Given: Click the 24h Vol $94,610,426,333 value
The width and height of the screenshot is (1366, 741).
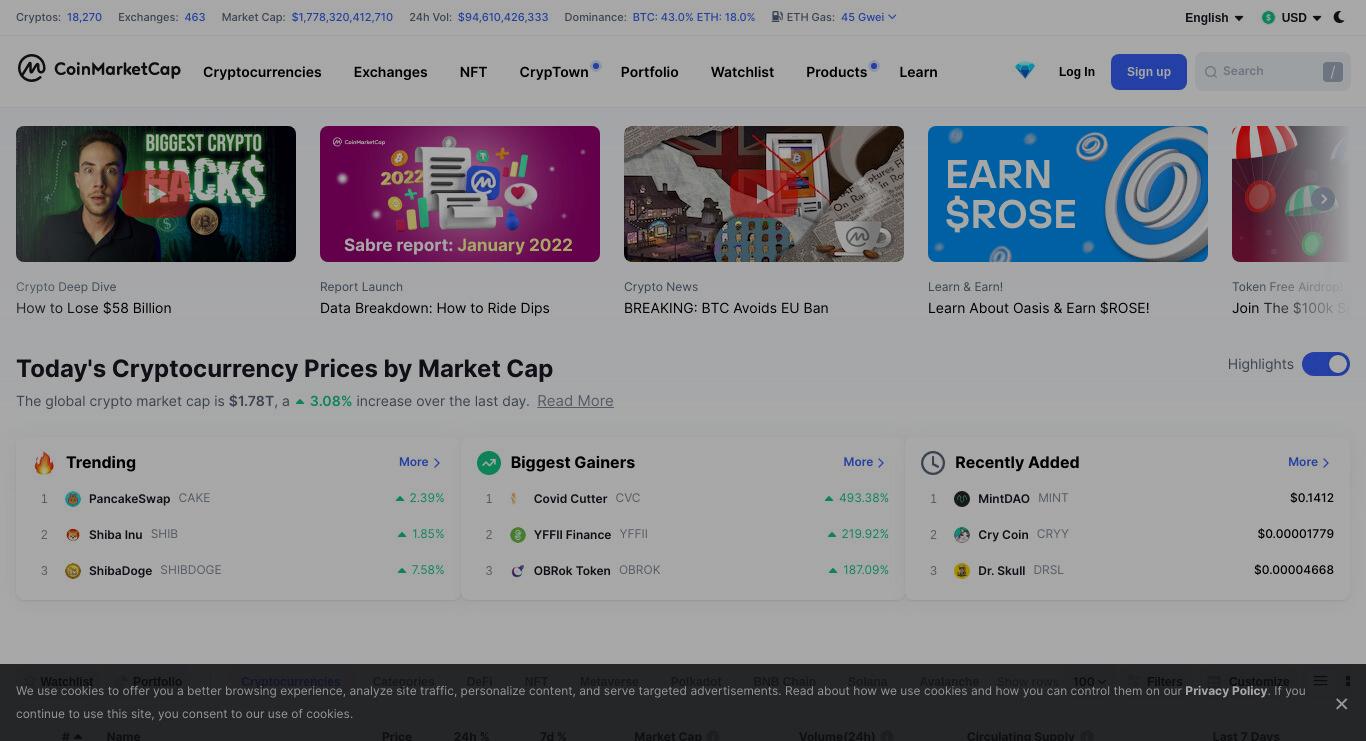Looking at the screenshot, I should pos(503,17).
